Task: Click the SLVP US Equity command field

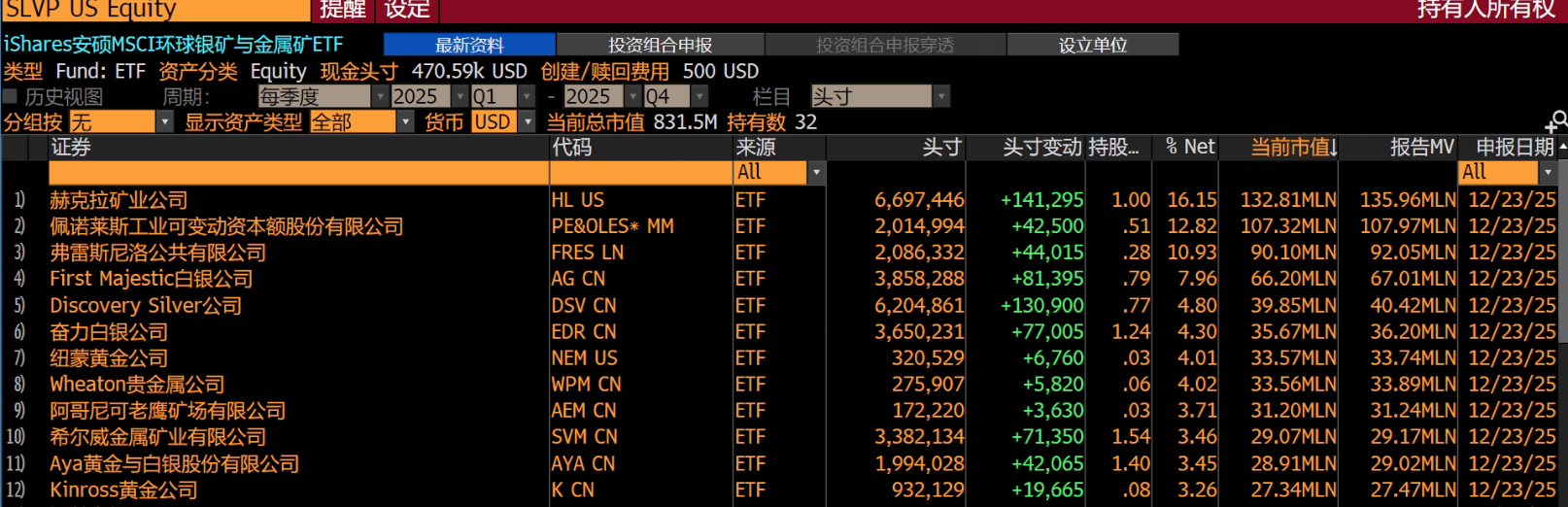Action: click(x=155, y=10)
